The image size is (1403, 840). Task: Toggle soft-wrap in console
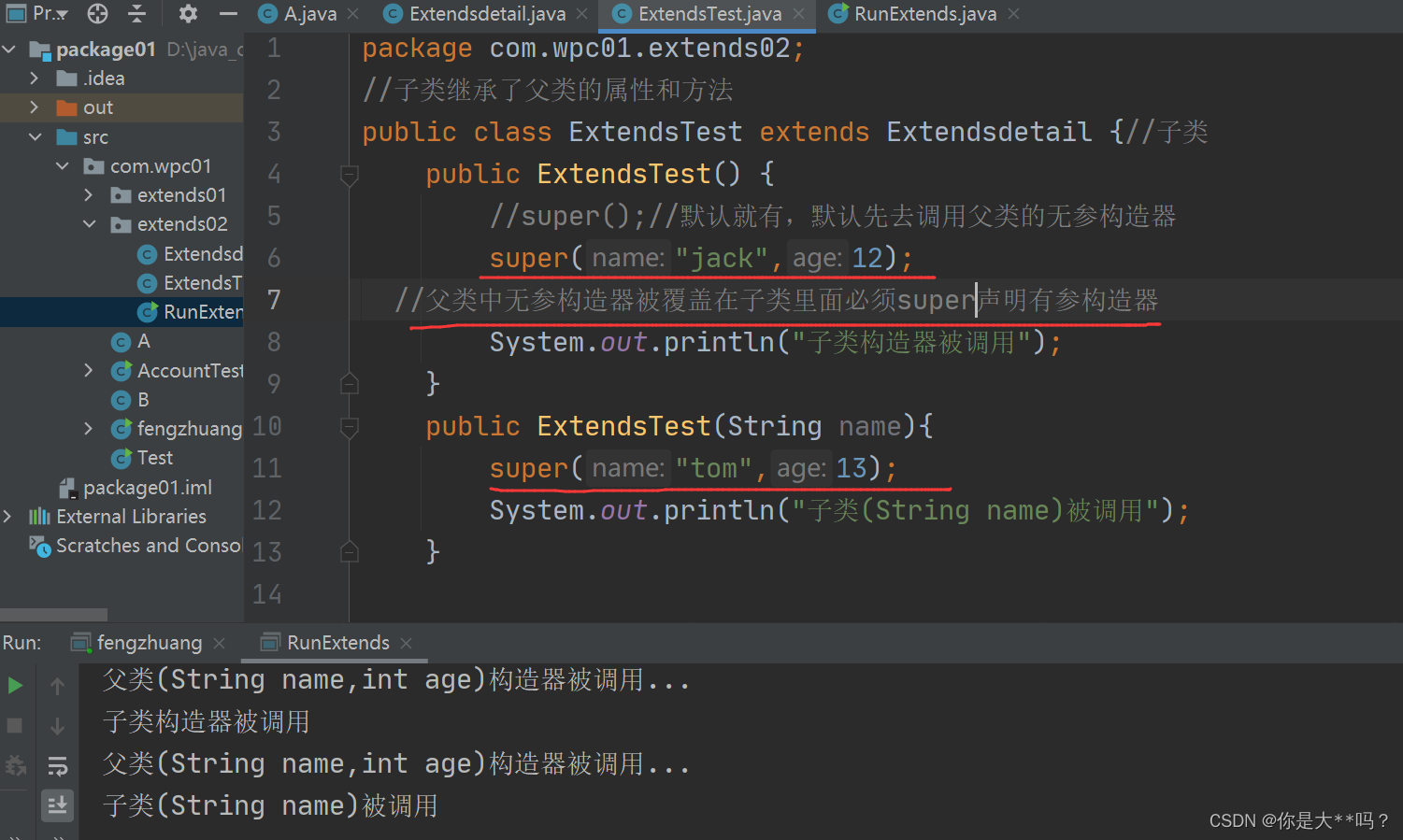tap(57, 766)
